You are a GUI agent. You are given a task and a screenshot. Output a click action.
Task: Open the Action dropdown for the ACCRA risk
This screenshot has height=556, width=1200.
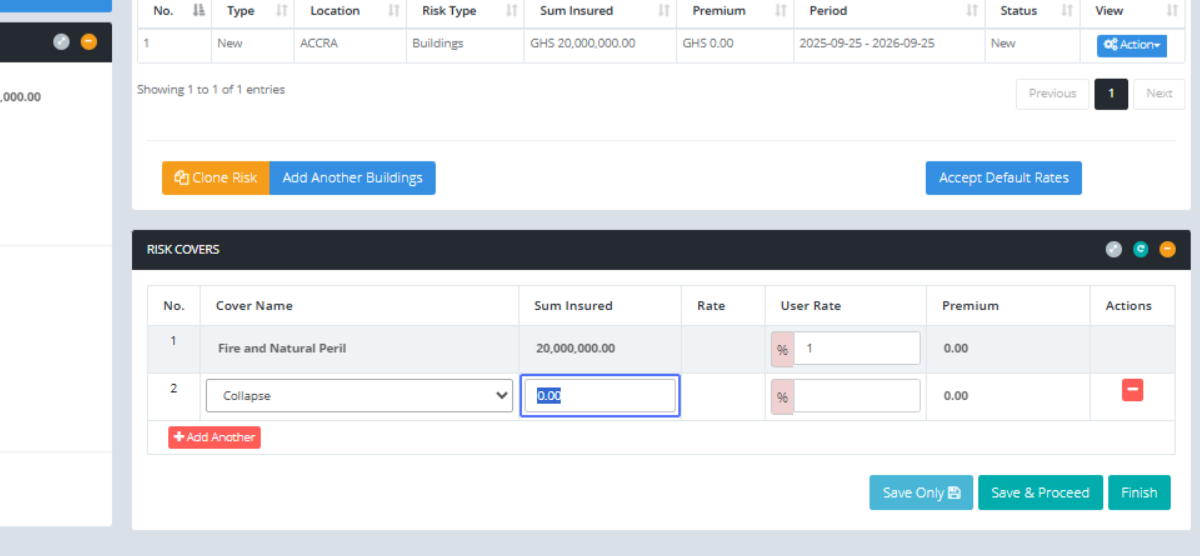point(1131,45)
